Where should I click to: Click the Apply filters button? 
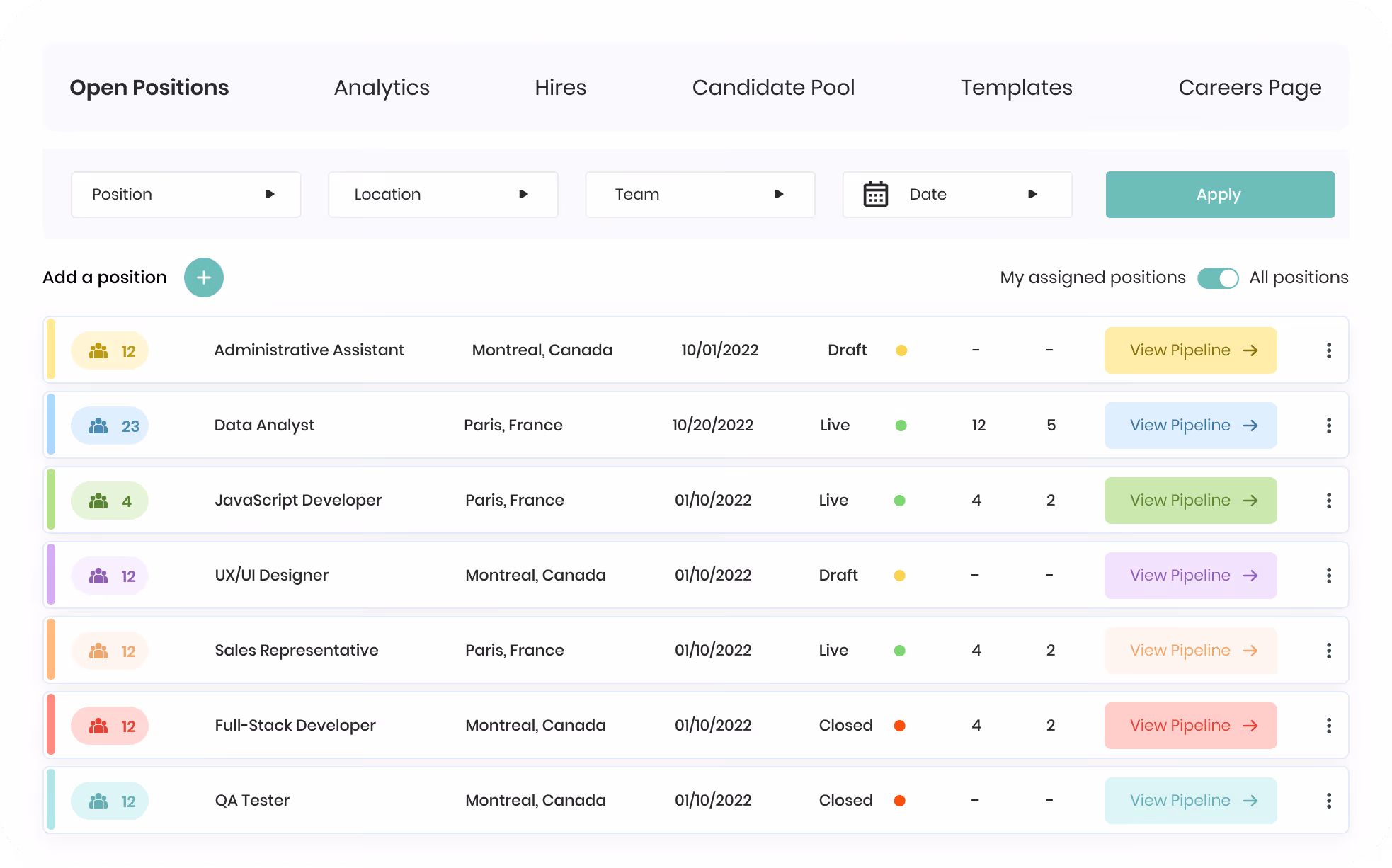click(1220, 195)
